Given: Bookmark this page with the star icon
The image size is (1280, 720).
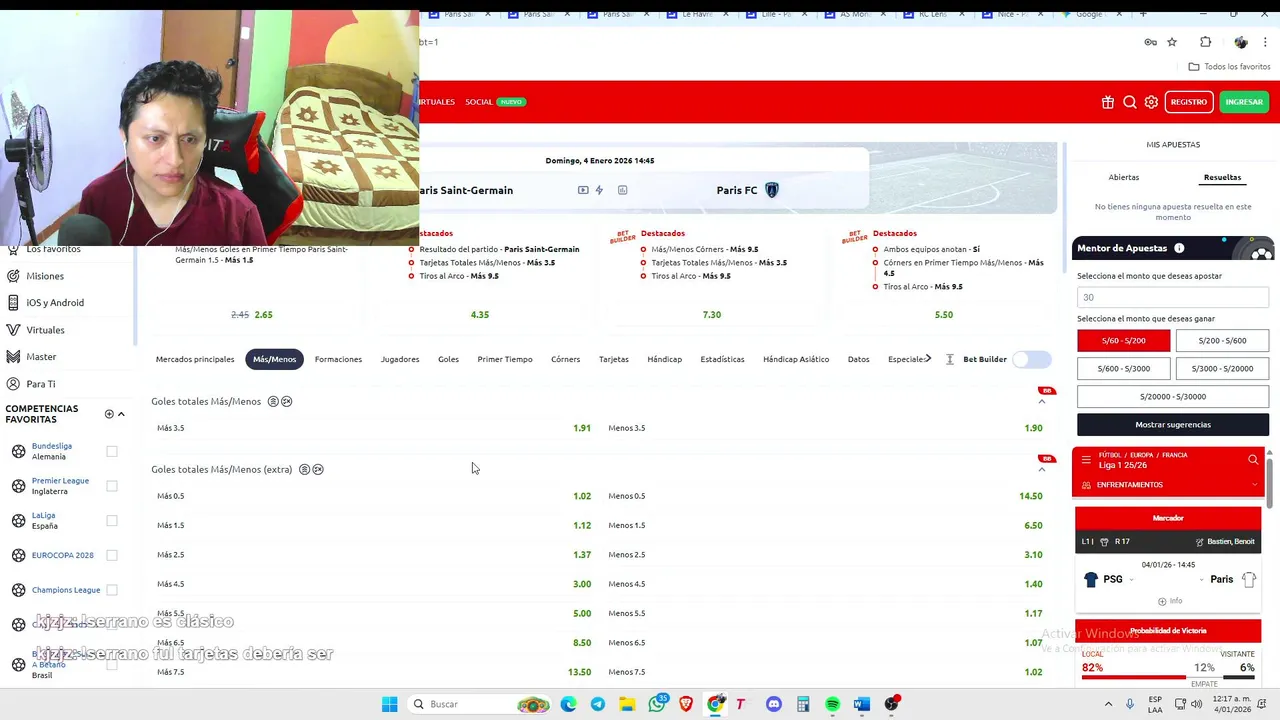Looking at the screenshot, I should pyautogui.click(x=1172, y=42).
